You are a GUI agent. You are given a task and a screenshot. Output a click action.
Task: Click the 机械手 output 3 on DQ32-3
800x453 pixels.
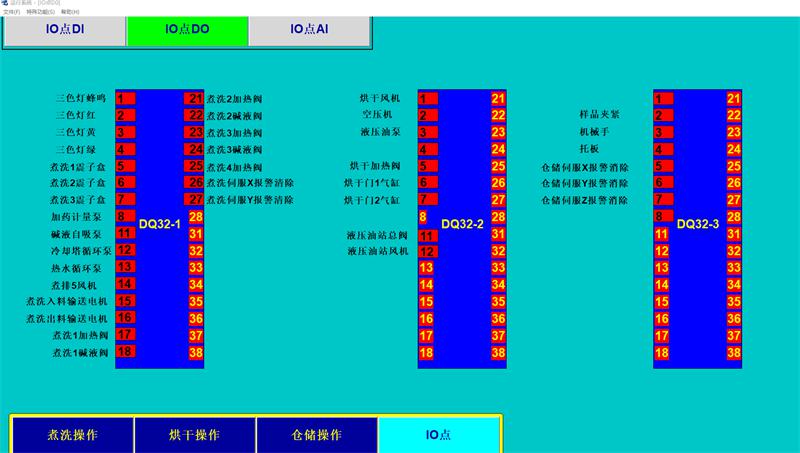pos(663,132)
